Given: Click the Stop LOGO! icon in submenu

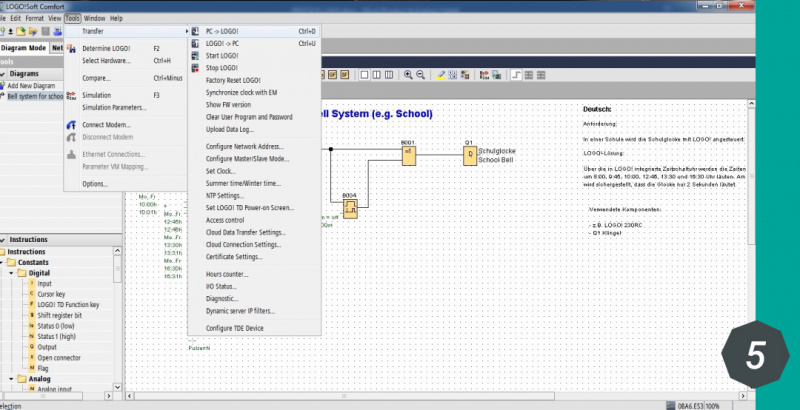Looking at the screenshot, I should tap(196, 68).
